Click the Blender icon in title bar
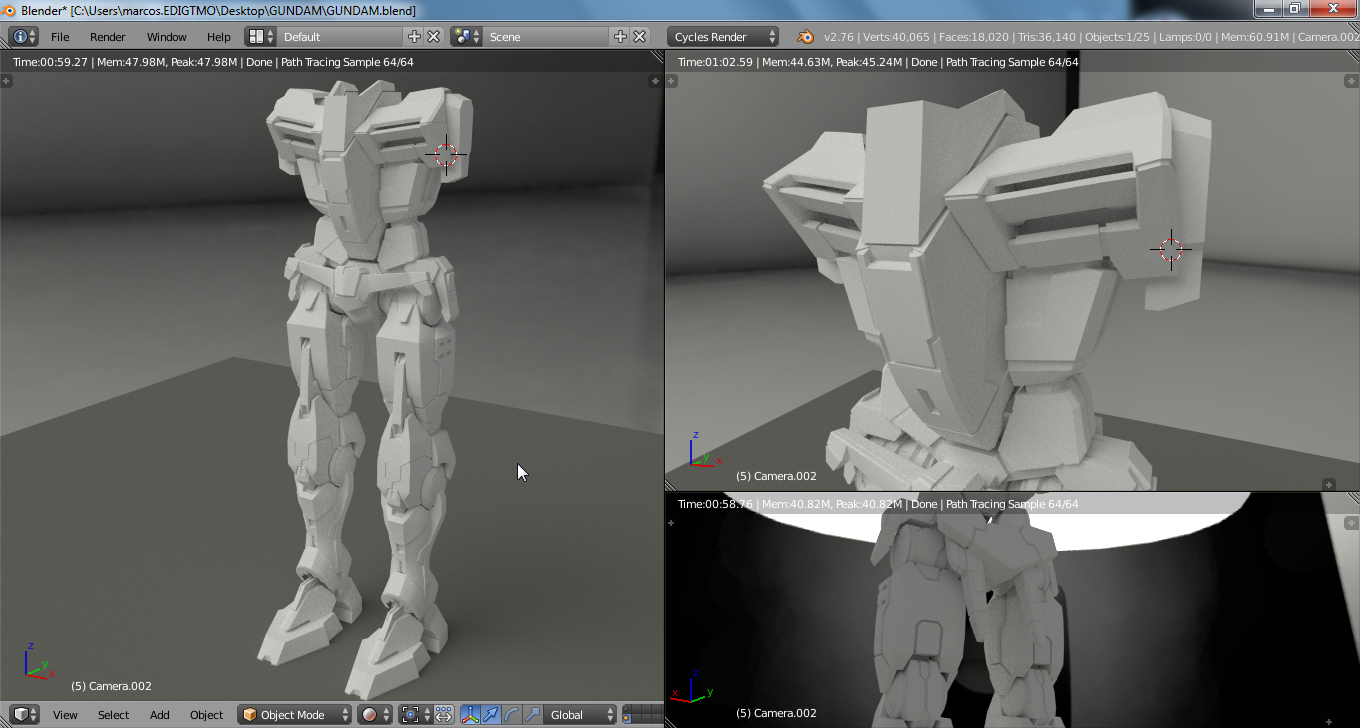This screenshot has height=728, width=1360. click(x=10, y=10)
